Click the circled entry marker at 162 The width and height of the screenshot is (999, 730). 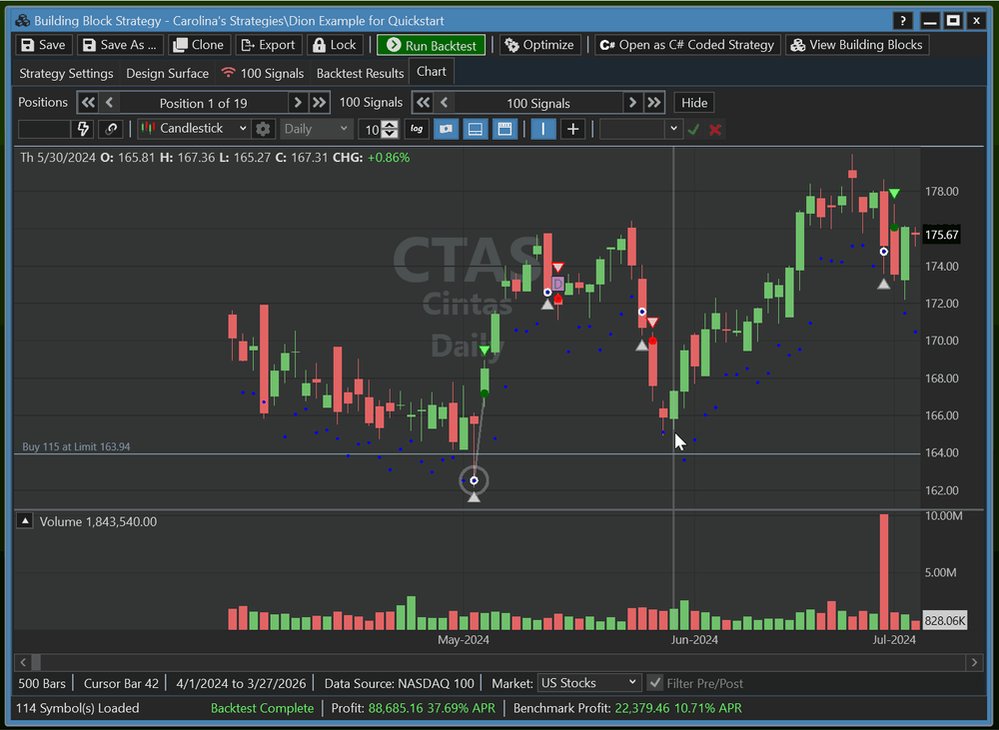[x=474, y=480]
